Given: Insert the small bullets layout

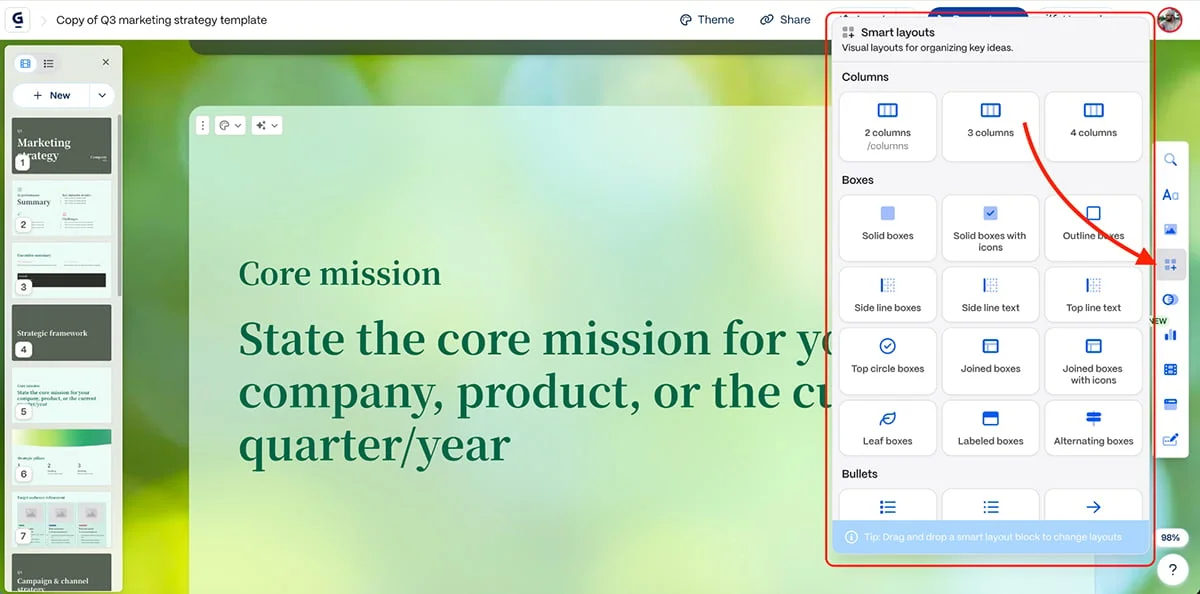Looking at the screenshot, I should click(x=991, y=506).
